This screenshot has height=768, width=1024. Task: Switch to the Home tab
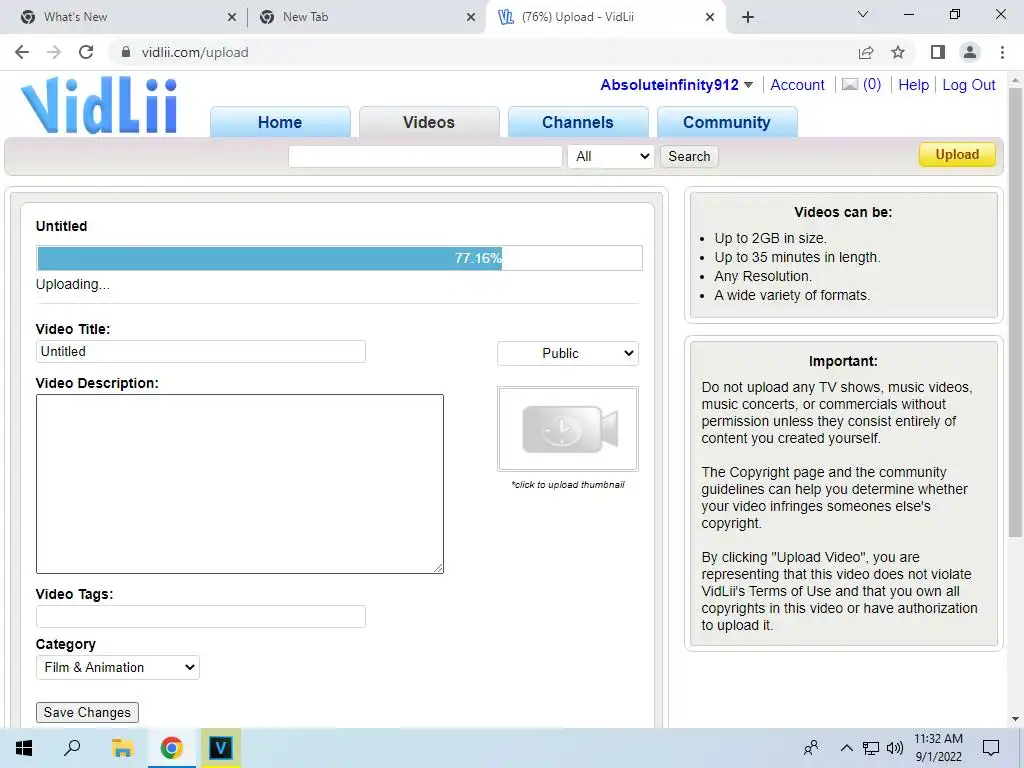tap(280, 122)
